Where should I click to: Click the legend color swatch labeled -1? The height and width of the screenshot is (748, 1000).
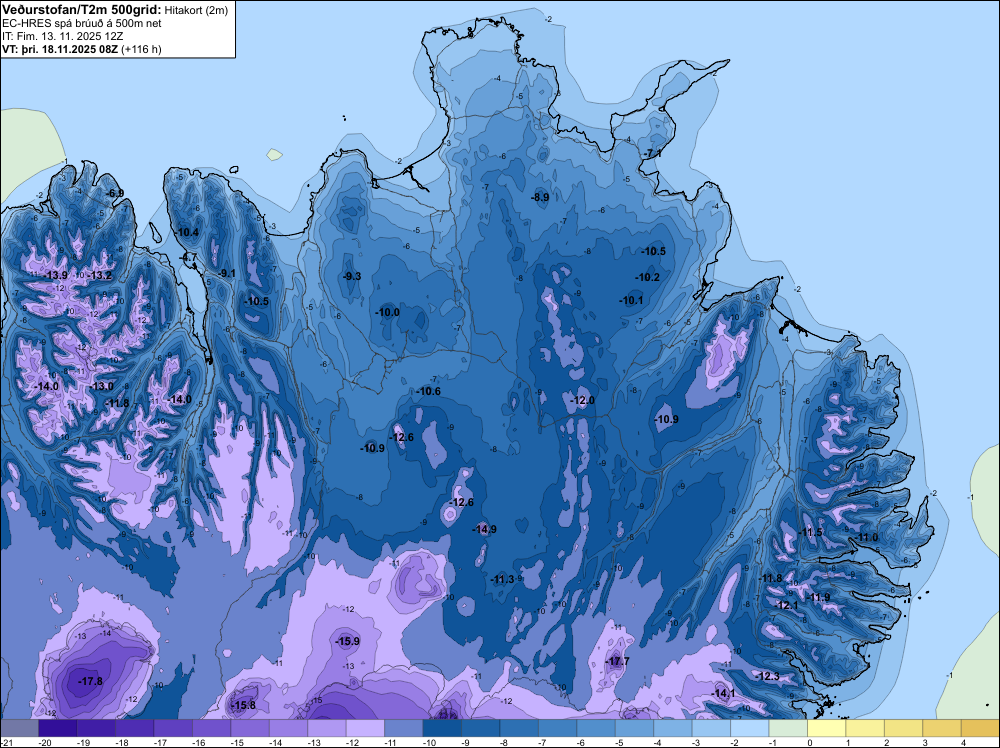(x=788, y=728)
